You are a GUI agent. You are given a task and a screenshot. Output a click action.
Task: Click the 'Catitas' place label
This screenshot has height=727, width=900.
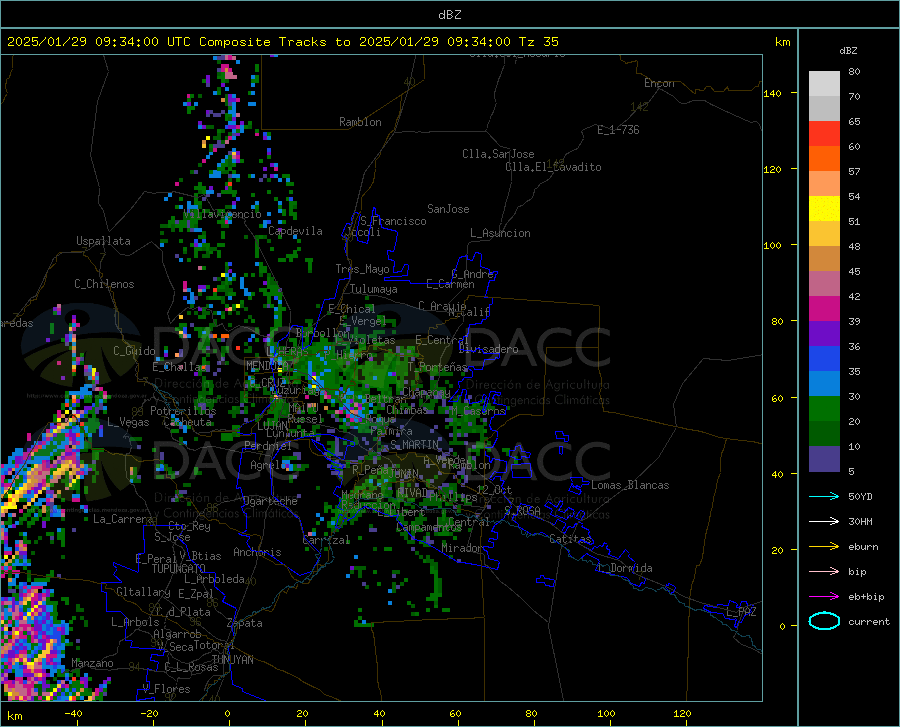click(x=570, y=539)
